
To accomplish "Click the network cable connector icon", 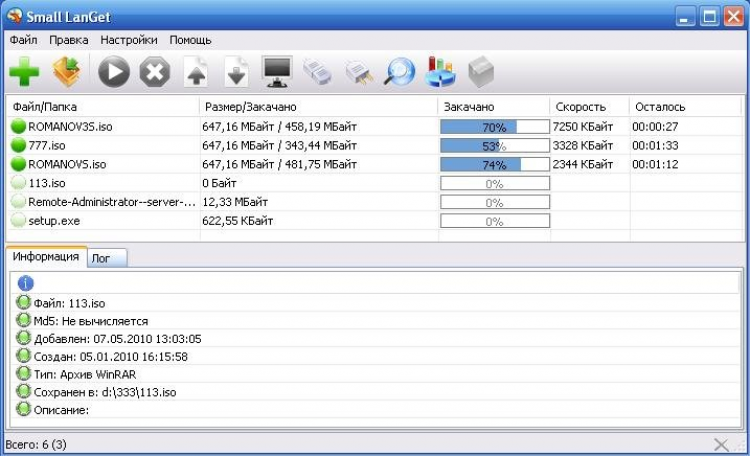I will point(317,72).
